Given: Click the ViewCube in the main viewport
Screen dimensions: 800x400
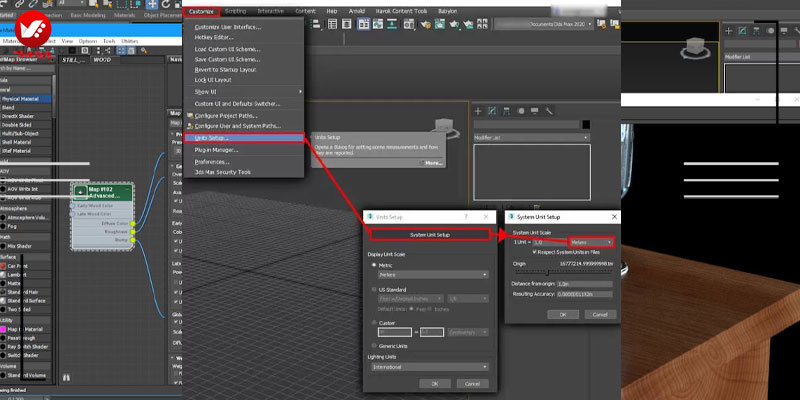Looking at the screenshot, I should tap(443, 128).
